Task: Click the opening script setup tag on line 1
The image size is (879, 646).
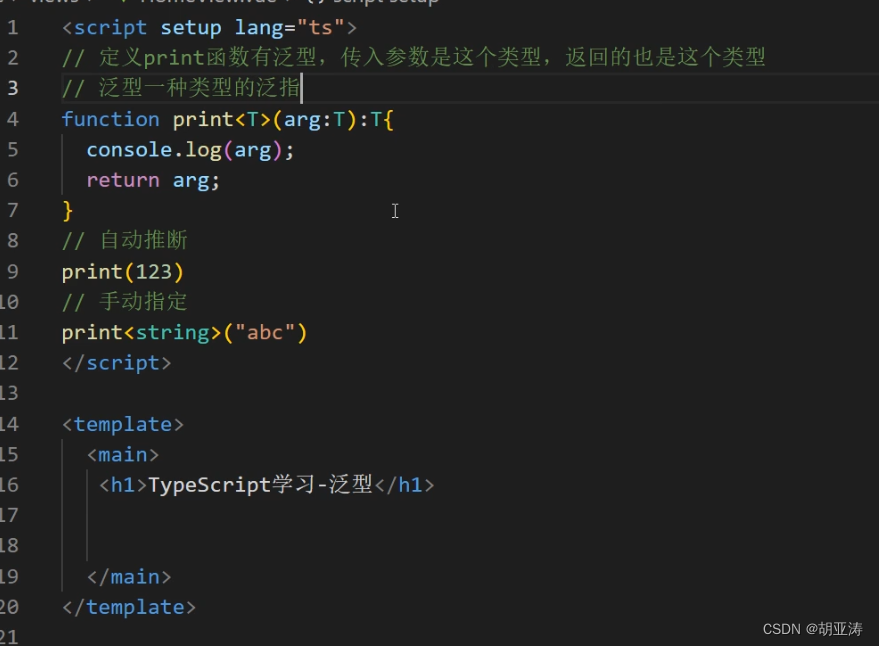Action: pos(209,27)
